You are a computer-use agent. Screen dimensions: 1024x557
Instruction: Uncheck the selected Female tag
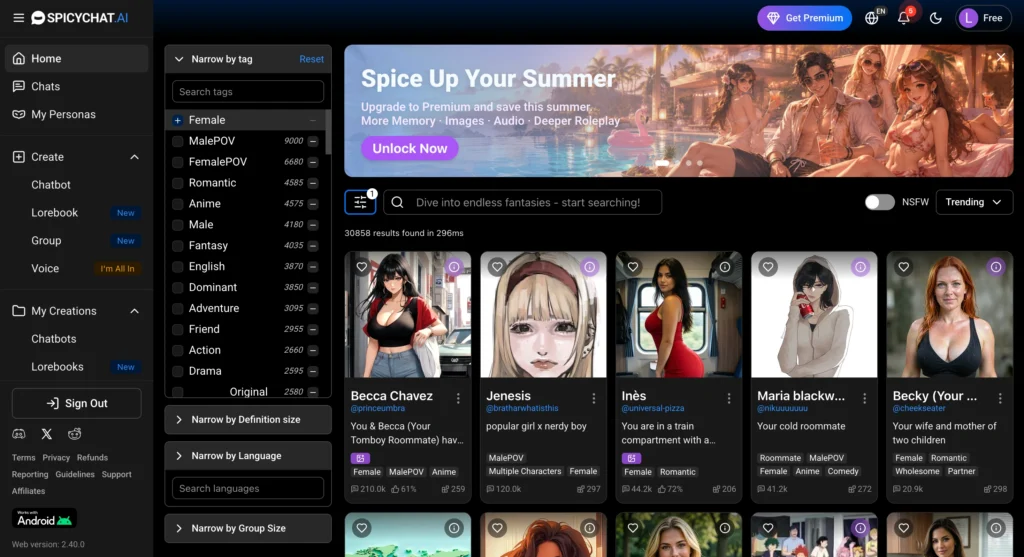coord(178,120)
